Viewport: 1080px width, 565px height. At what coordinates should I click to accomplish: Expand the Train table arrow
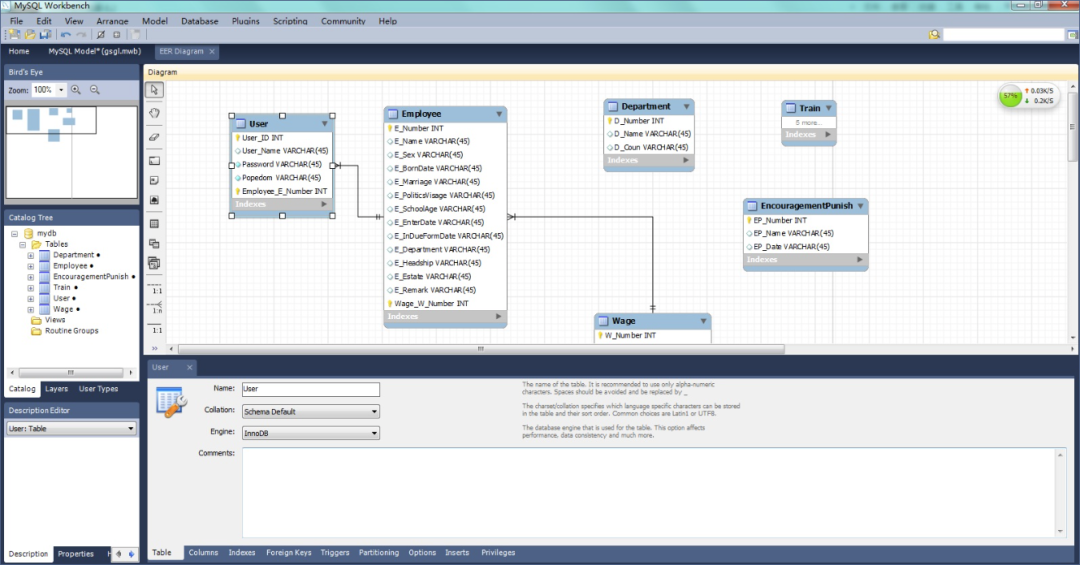[829, 108]
